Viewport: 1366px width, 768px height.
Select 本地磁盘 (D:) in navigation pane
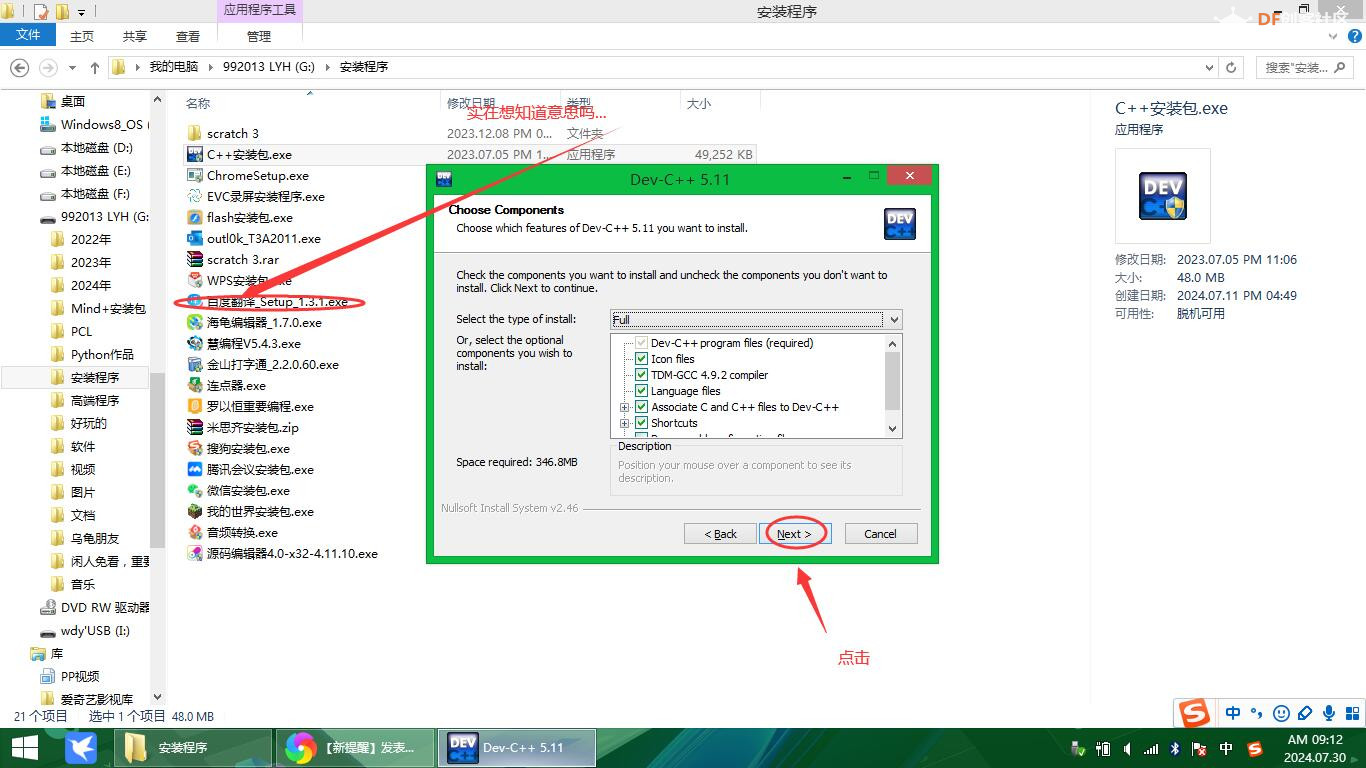point(96,148)
